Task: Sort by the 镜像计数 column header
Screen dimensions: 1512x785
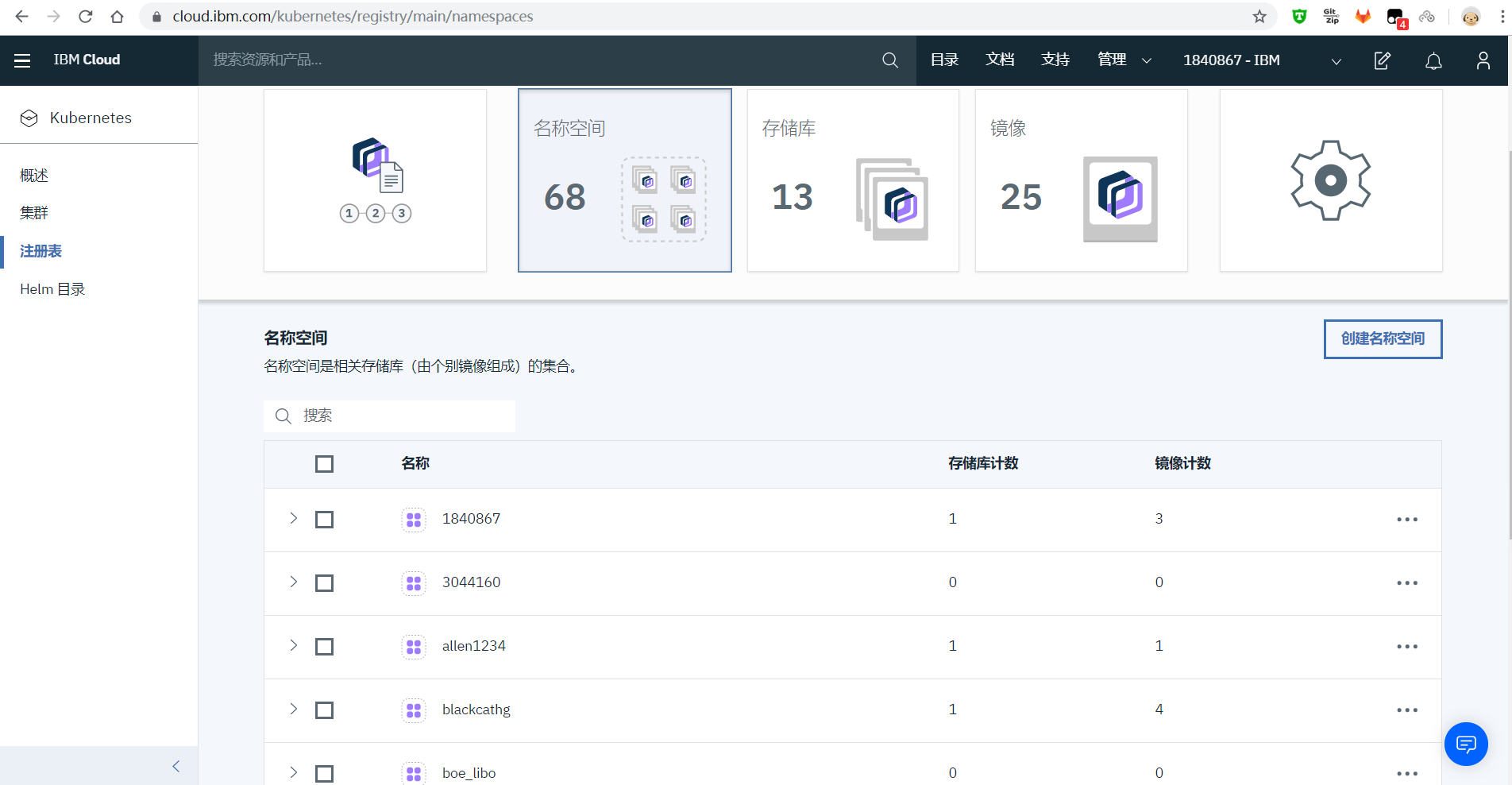Action: (x=1182, y=464)
